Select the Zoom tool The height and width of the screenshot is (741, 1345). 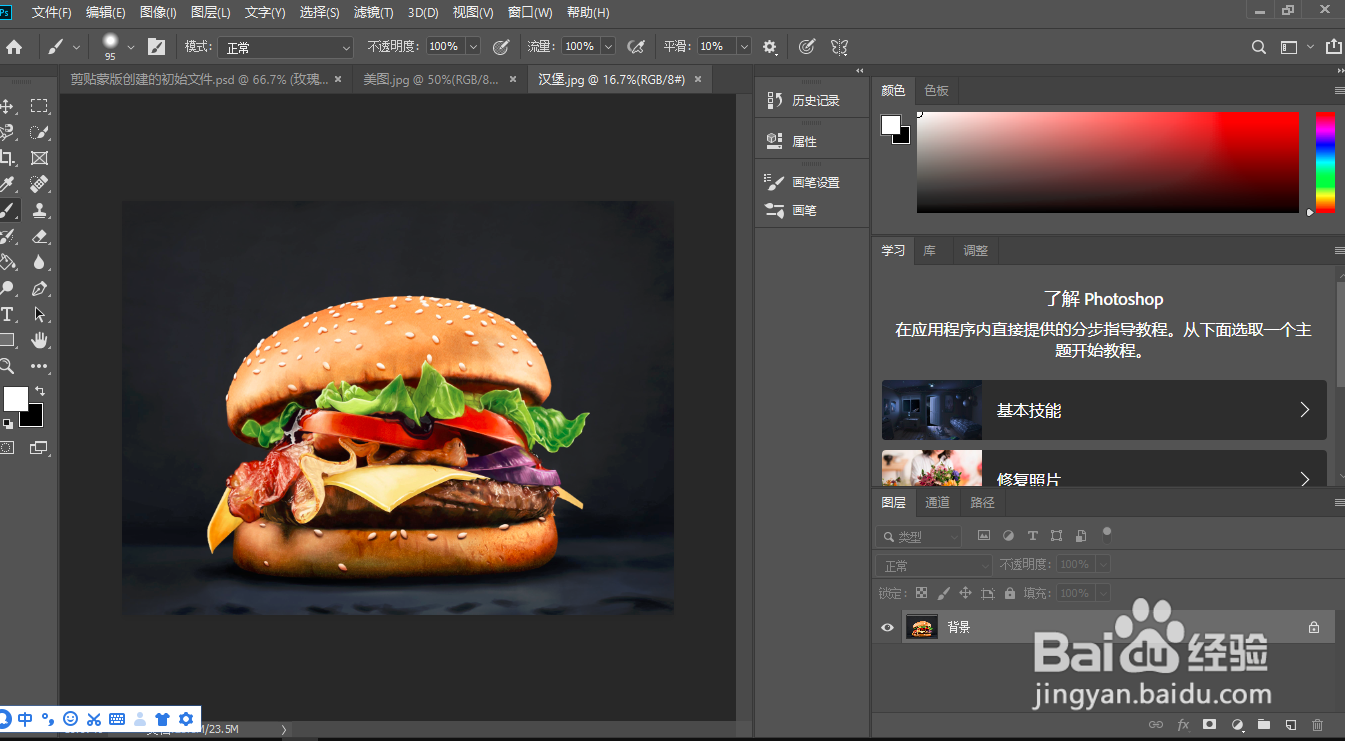(x=7, y=366)
